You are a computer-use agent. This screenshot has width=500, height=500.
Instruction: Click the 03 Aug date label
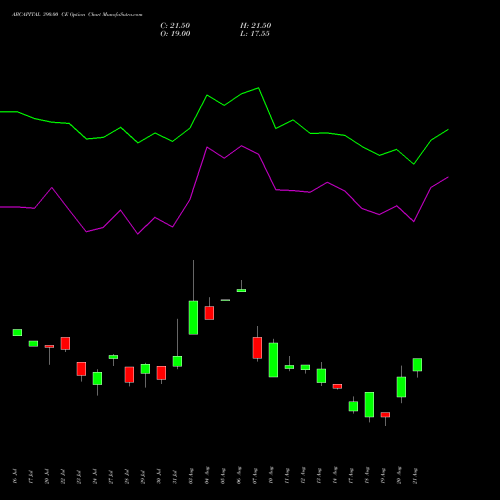(x=191, y=476)
